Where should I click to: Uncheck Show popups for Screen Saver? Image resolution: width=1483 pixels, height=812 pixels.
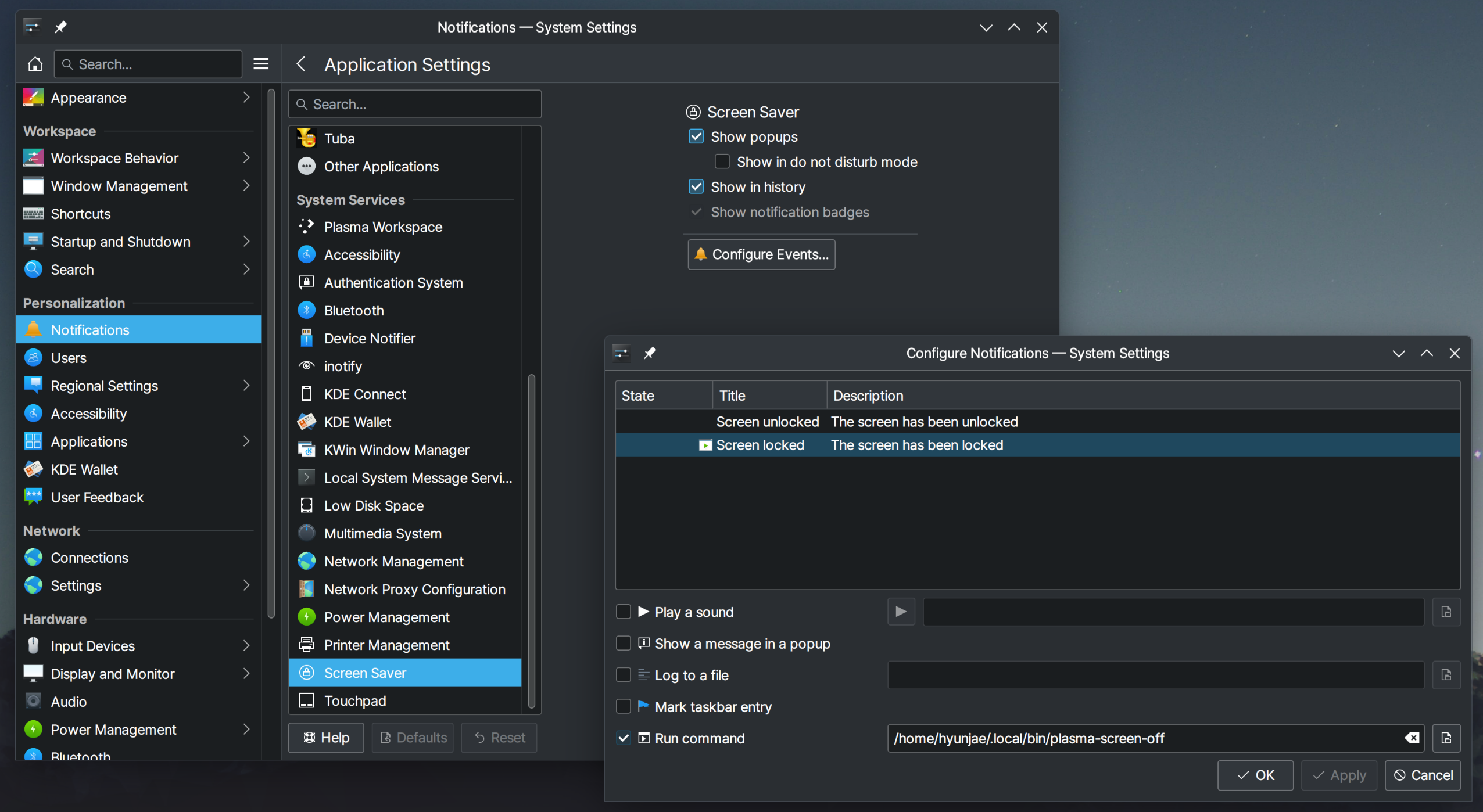point(696,136)
